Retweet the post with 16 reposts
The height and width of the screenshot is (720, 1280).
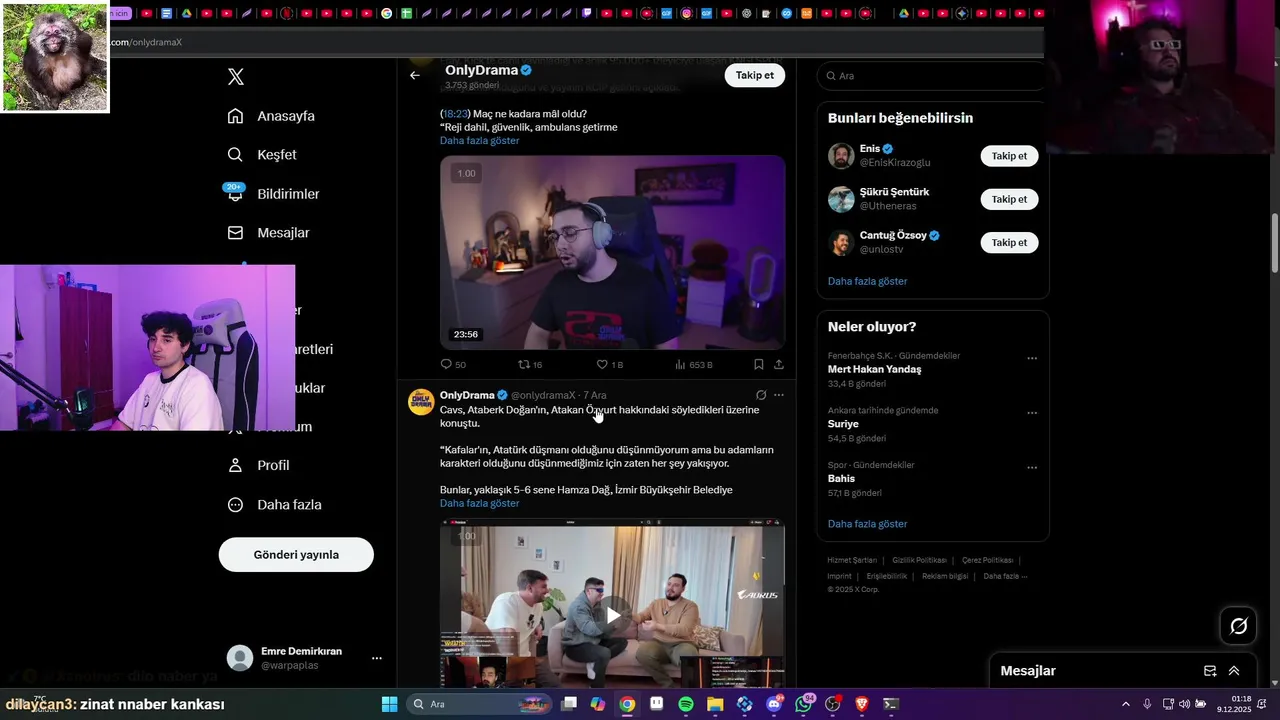[x=530, y=365]
